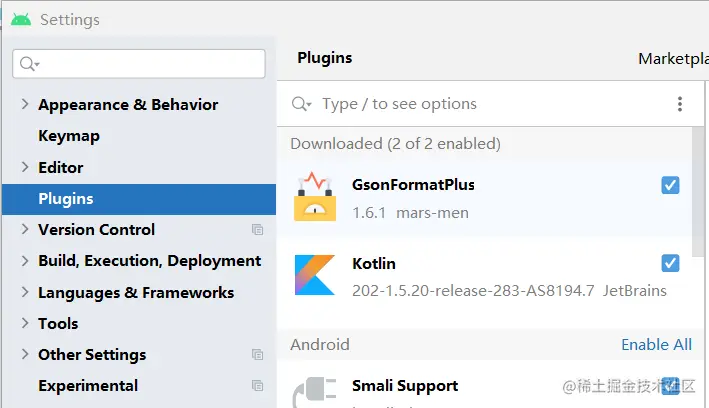Switch to the Marketplace tab
Image resolution: width=709 pixels, height=408 pixels.
[x=672, y=59]
